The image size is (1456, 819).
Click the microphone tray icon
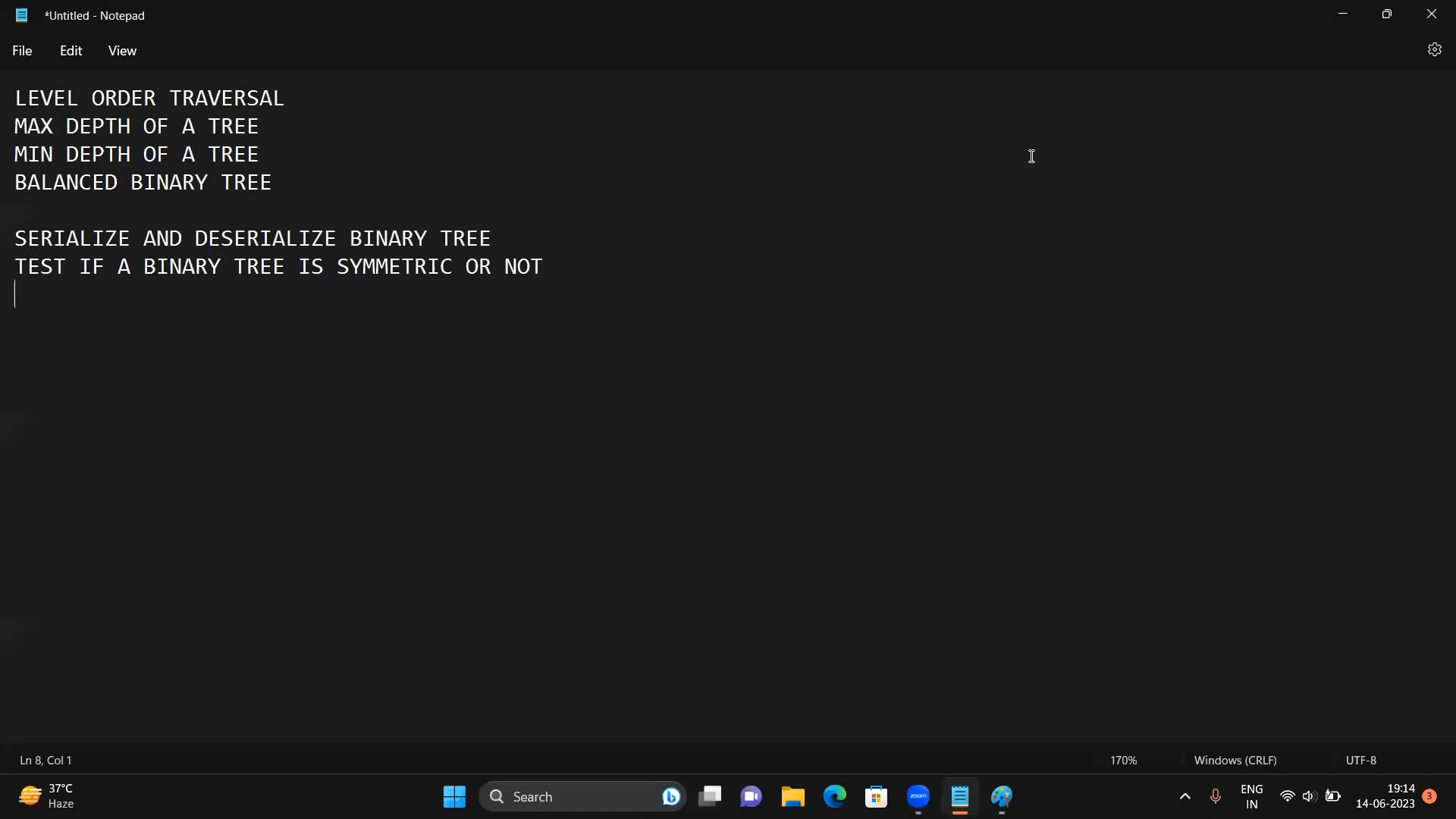[1215, 796]
